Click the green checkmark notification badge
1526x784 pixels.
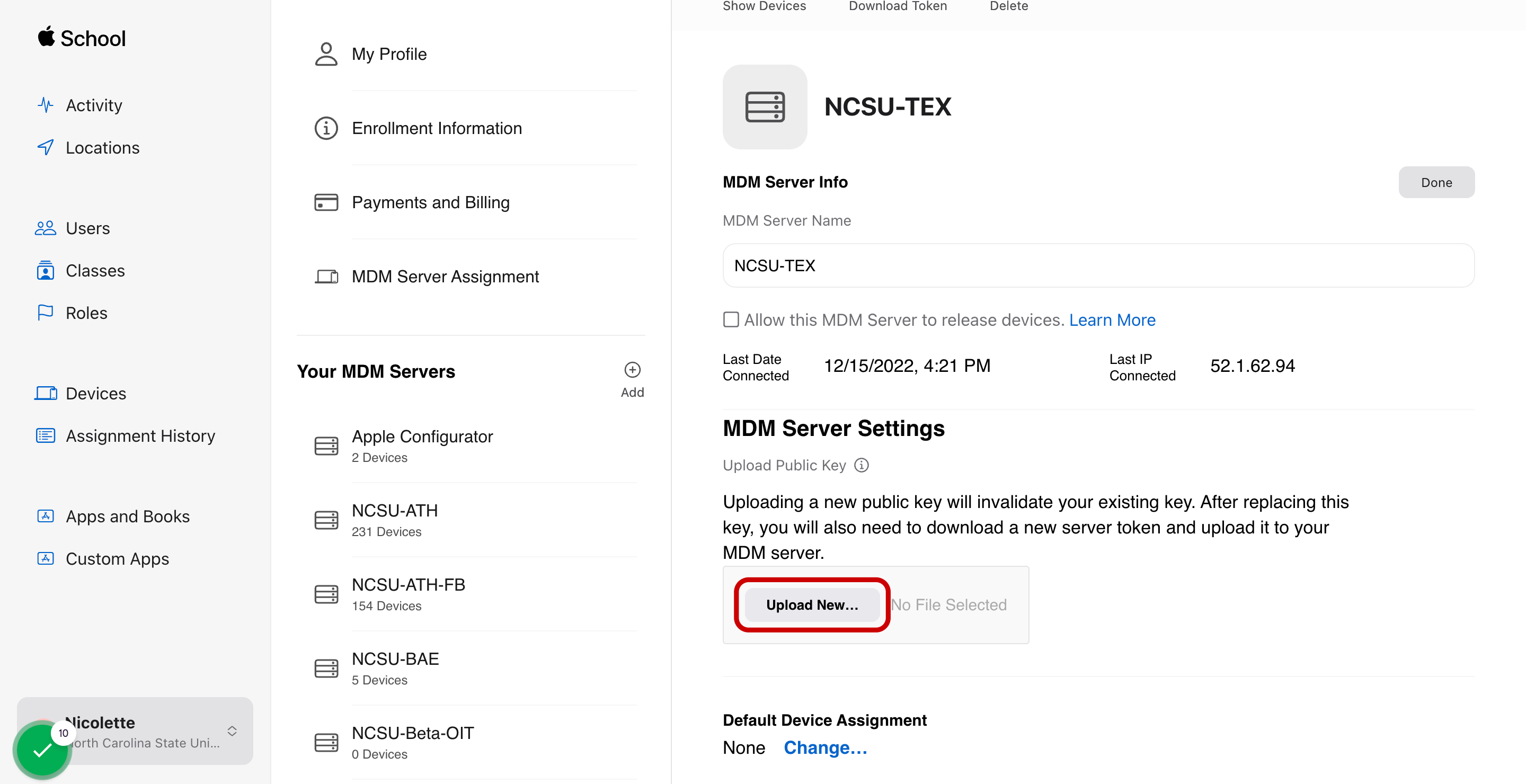(x=42, y=750)
